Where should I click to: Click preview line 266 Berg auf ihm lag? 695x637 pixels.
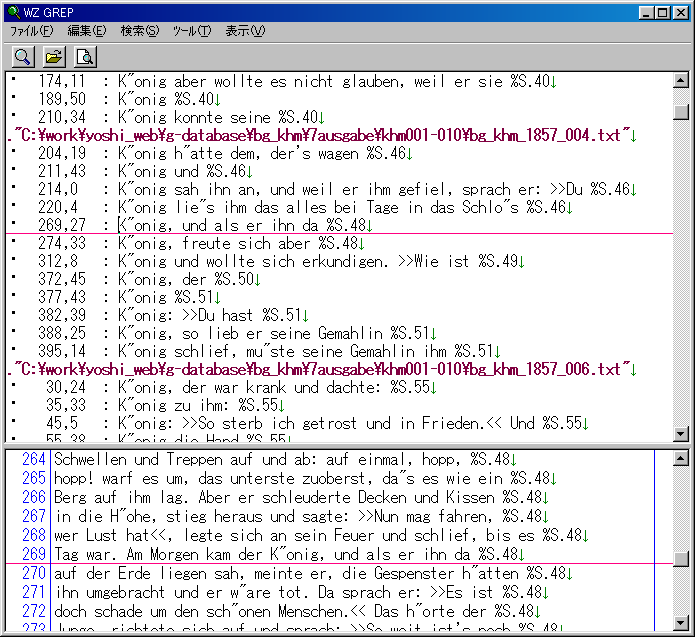coord(301,497)
